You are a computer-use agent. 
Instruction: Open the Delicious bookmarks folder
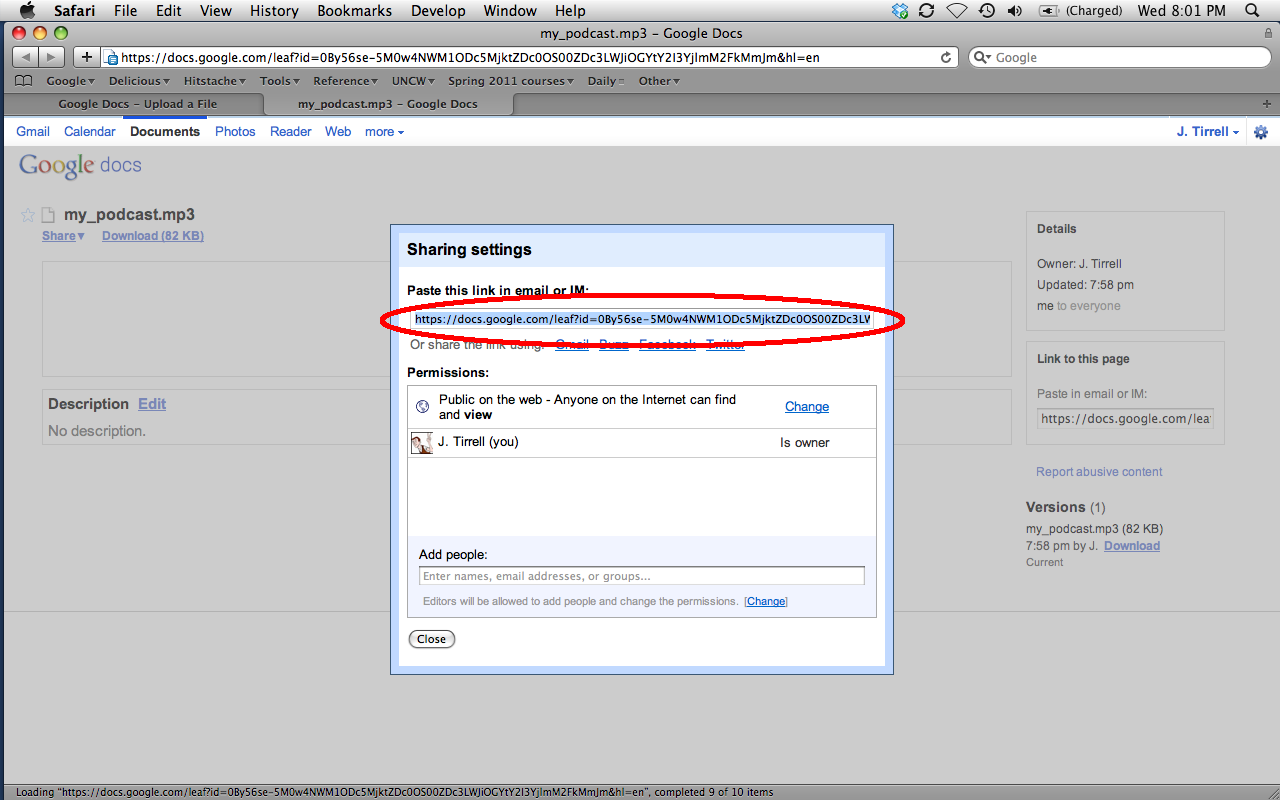[139, 81]
